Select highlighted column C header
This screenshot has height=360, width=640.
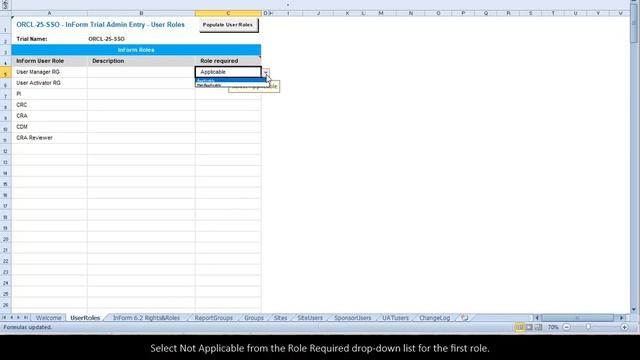coord(228,13)
